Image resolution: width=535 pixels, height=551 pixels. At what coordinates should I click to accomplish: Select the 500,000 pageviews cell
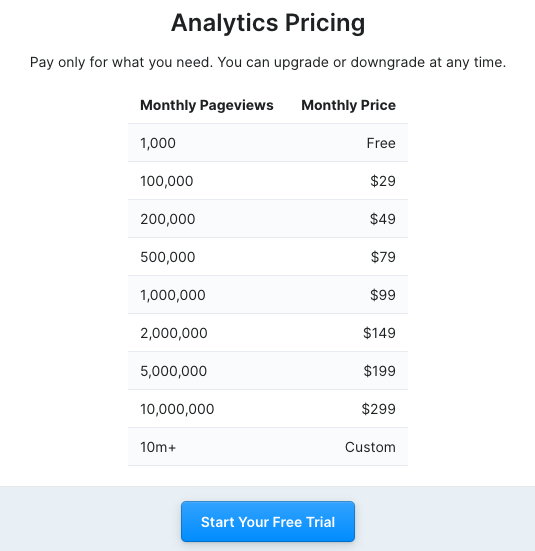pos(207,257)
